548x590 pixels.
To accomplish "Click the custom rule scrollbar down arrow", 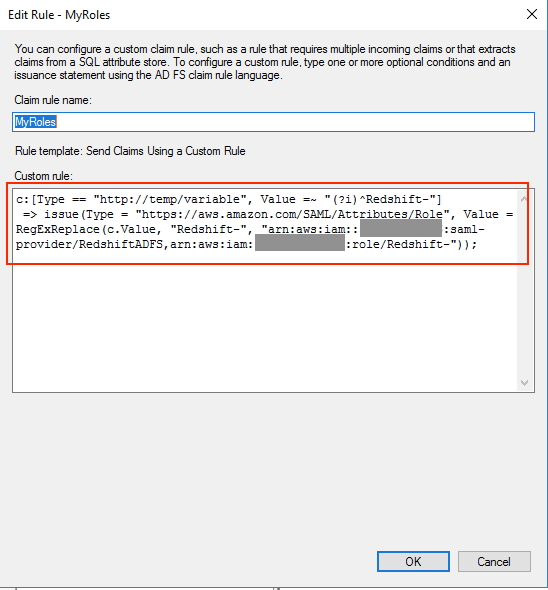I will click(x=524, y=383).
